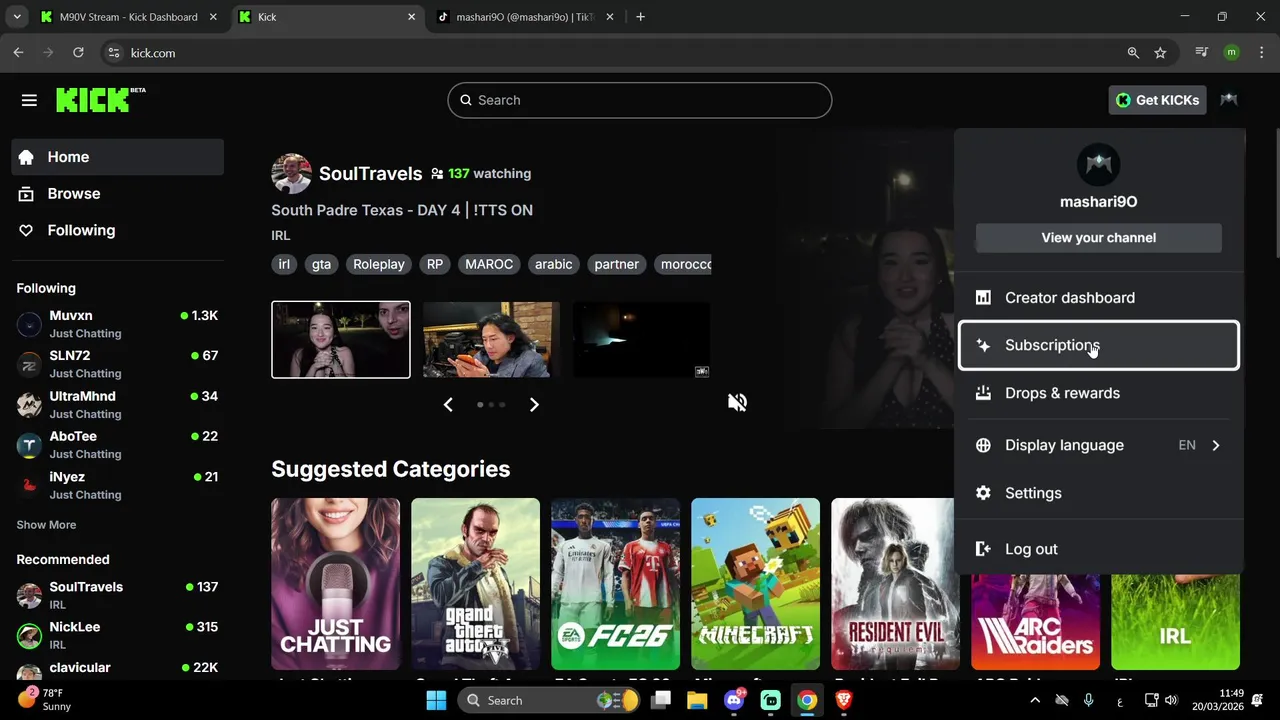Click the 'arabic' tag
The height and width of the screenshot is (720, 1280).
tap(554, 264)
